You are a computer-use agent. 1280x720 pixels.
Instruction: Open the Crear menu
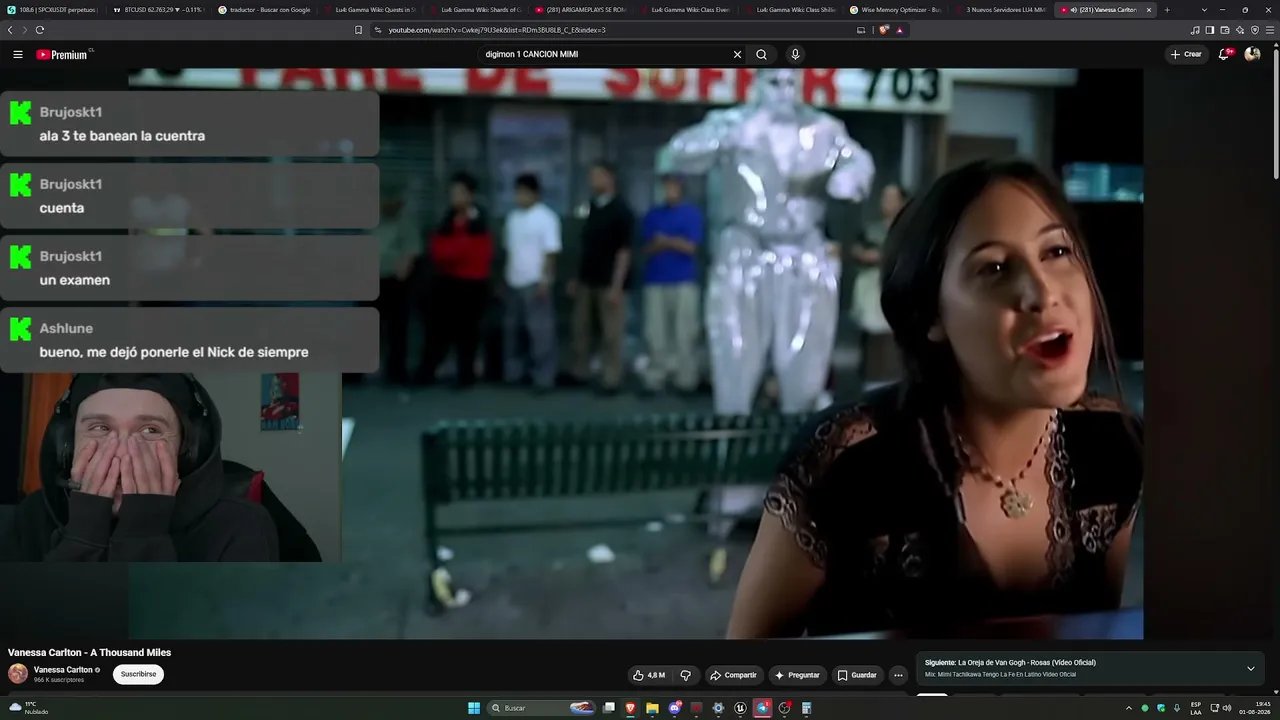1186,54
